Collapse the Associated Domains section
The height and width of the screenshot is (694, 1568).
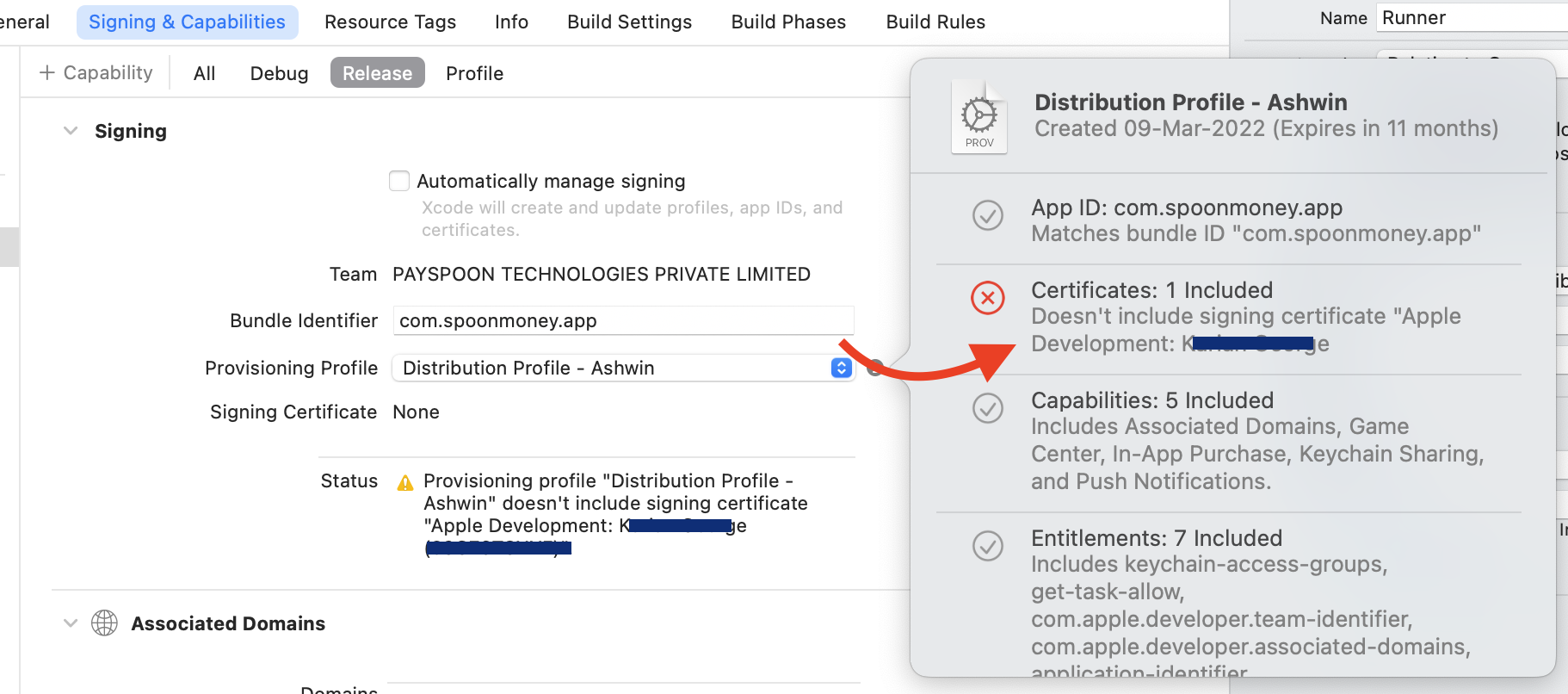71,623
